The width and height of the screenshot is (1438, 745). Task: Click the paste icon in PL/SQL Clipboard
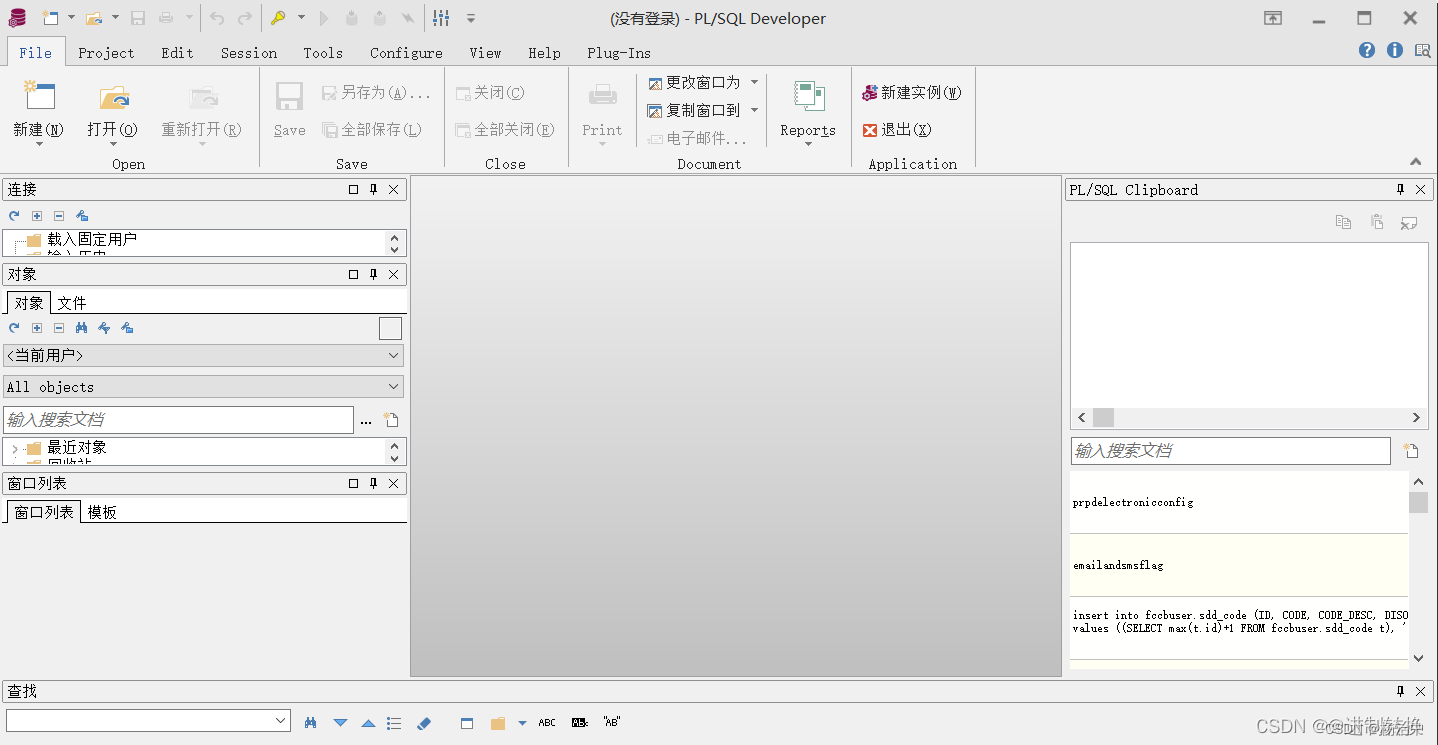(1377, 222)
